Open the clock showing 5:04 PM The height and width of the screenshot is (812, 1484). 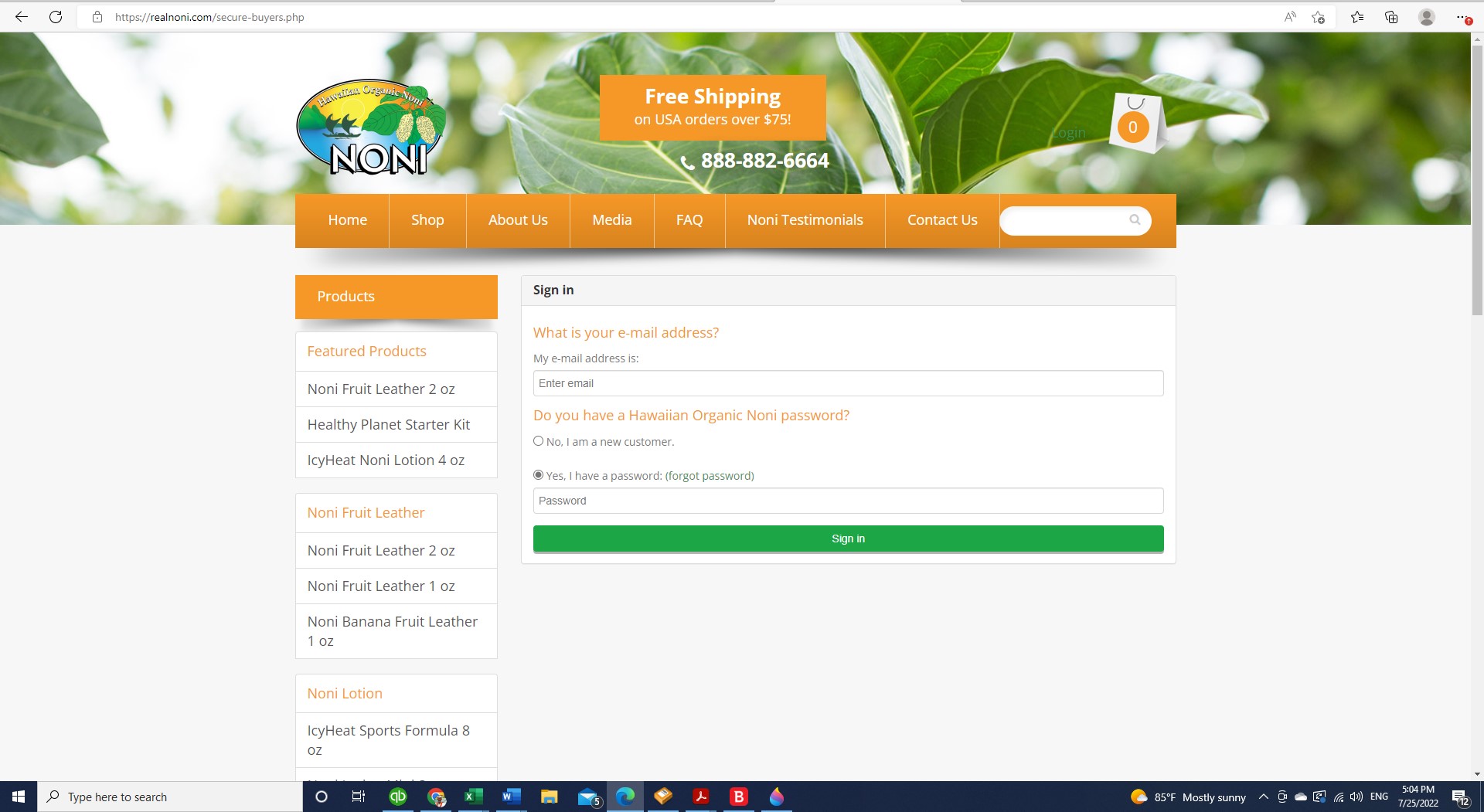coord(1418,797)
